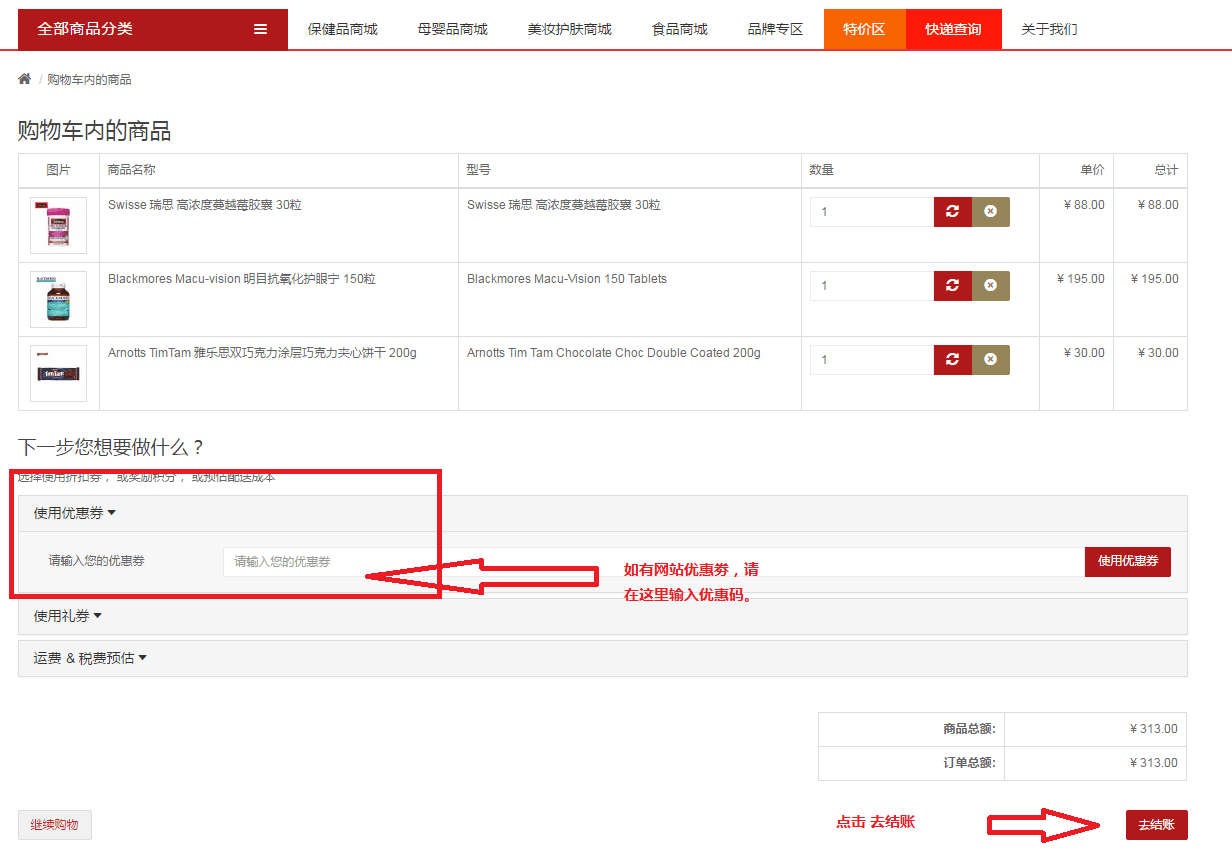Update quantity for Arnotts TimTam item
Screen dimensions: 1232x852
pos(952,360)
